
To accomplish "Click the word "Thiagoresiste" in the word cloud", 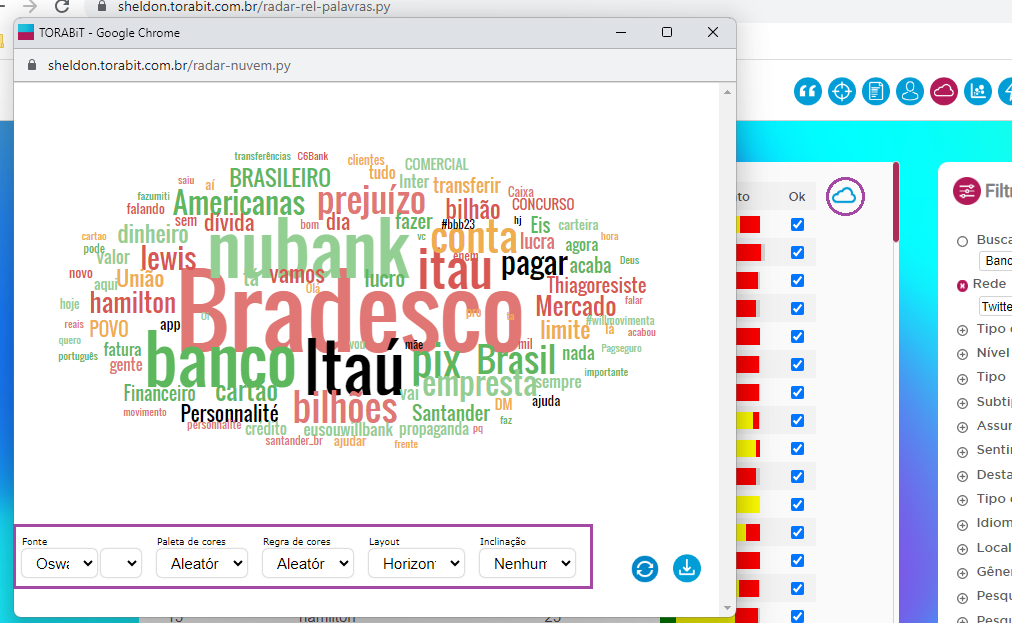I will pyautogui.click(x=596, y=285).
